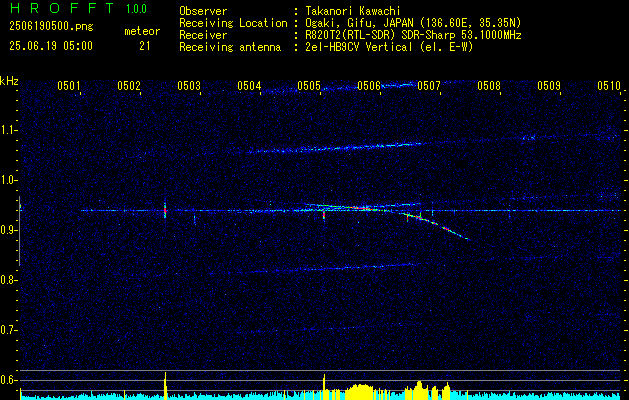Viewport: 629px width, 400px height.
Task: Click the 1.1 kHz axis label
Action: [x=8, y=130]
